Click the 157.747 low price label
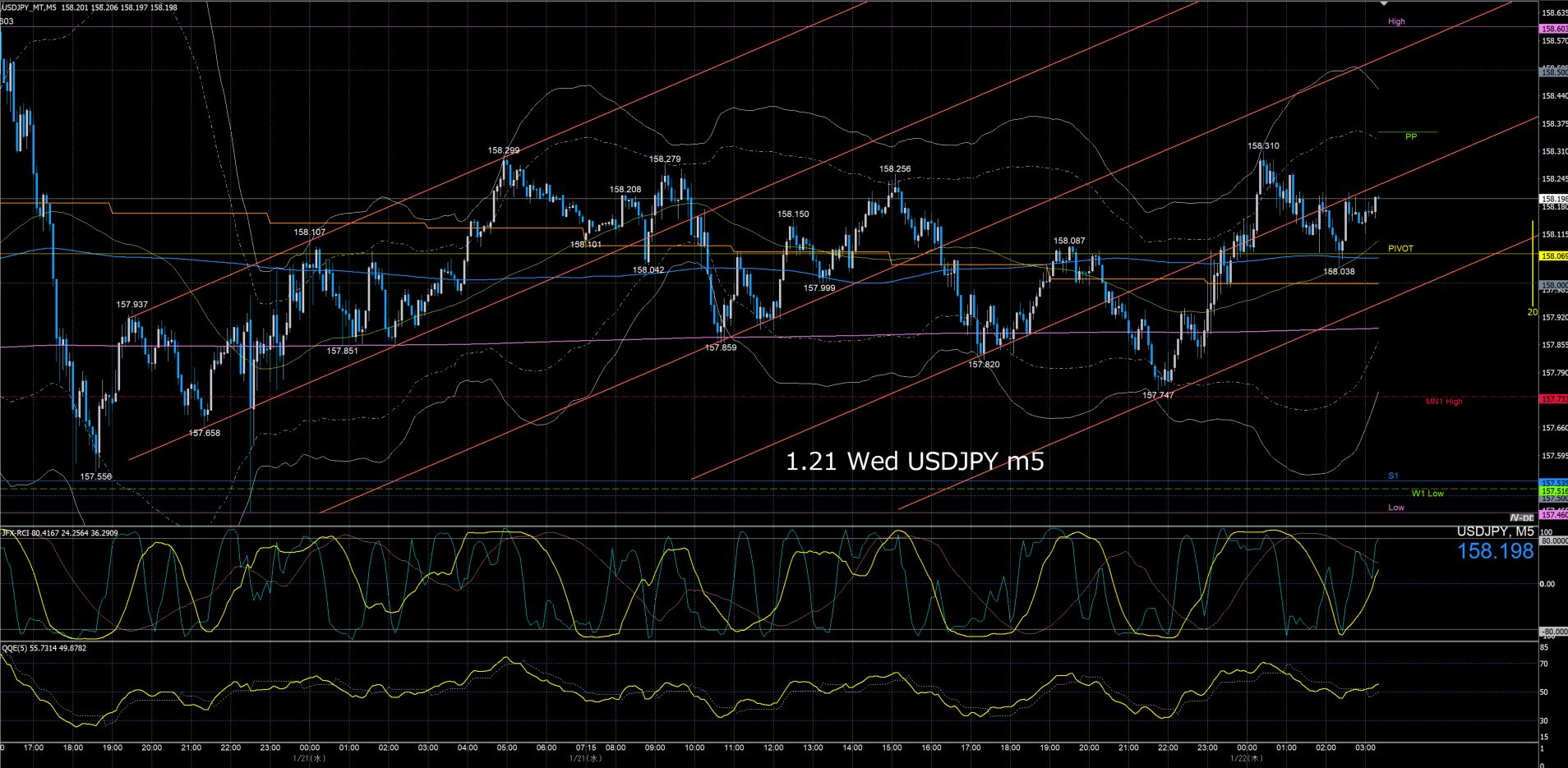This screenshot has width=1568, height=768. pyautogui.click(x=1158, y=395)
